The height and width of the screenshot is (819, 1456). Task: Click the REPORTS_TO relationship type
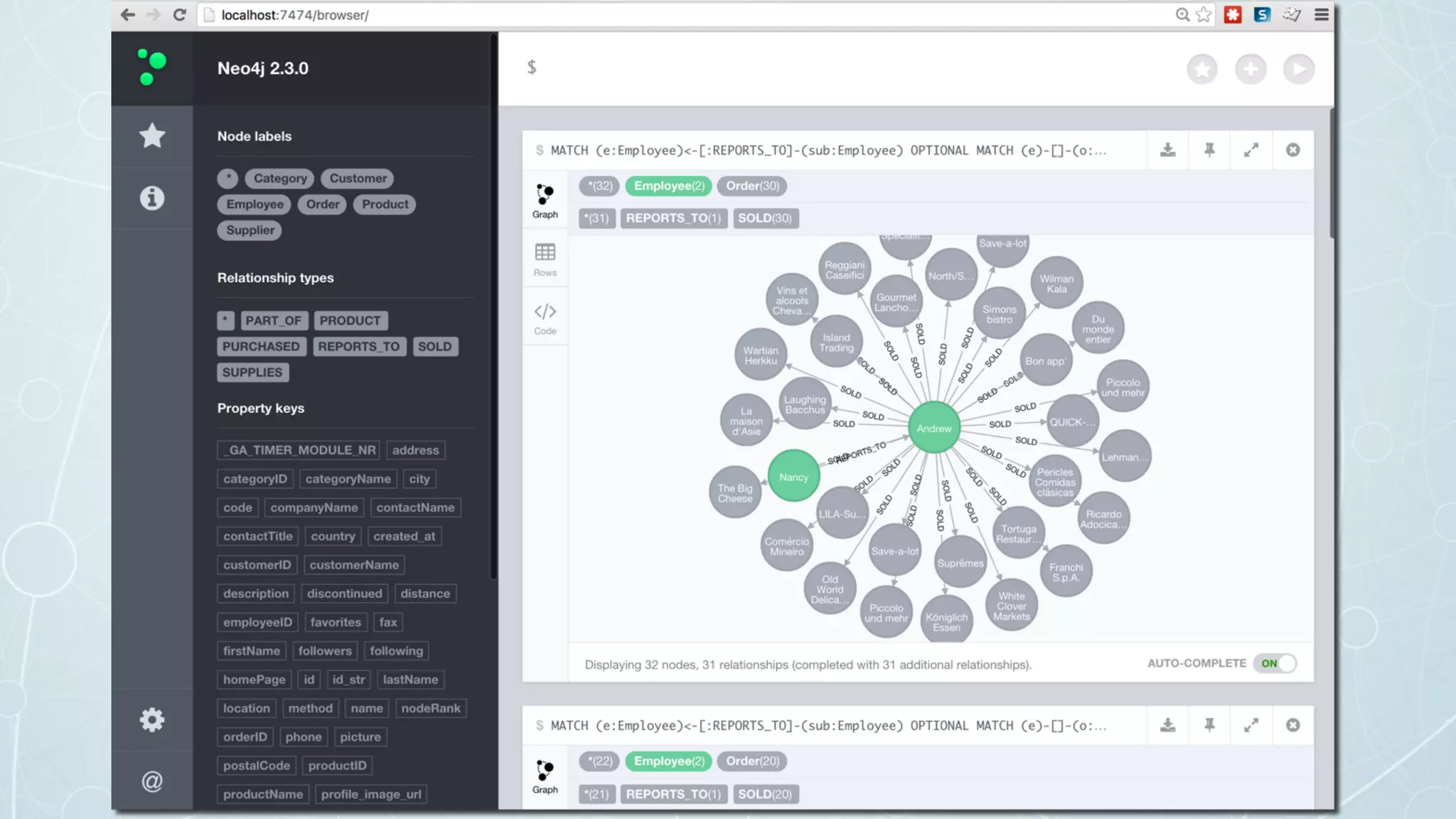(358, 346)
